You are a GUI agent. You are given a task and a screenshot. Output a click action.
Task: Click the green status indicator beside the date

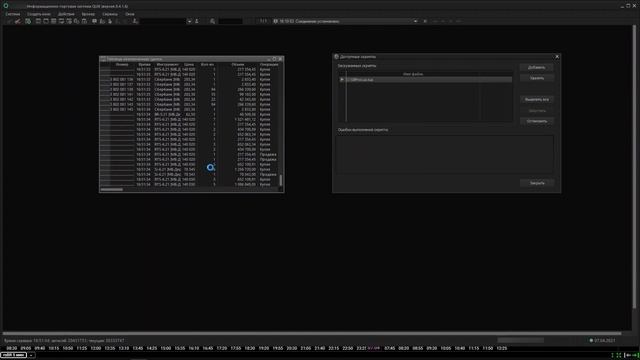click(x=591, y=340)
